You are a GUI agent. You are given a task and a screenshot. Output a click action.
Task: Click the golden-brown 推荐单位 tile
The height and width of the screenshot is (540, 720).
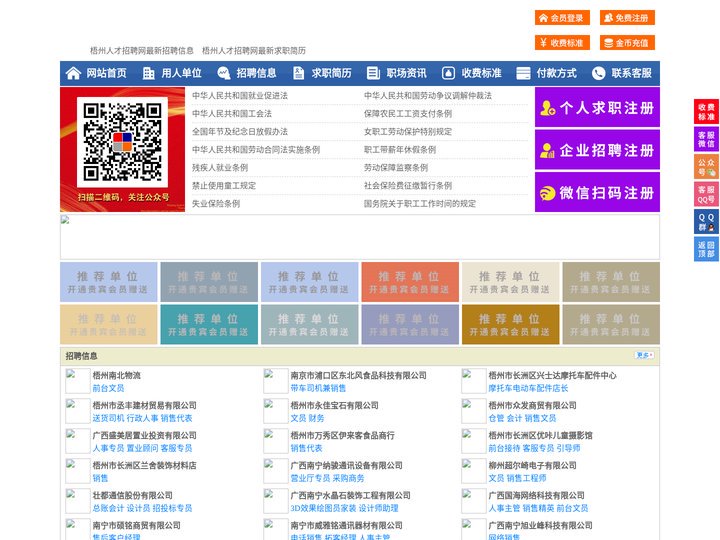tap(511, 324)
